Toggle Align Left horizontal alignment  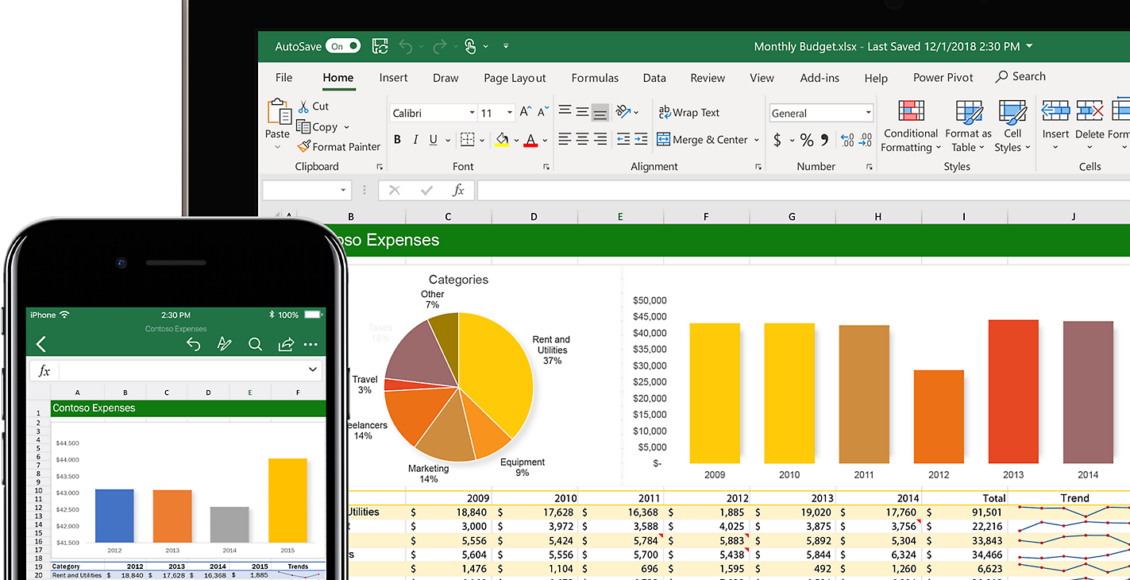565,139
